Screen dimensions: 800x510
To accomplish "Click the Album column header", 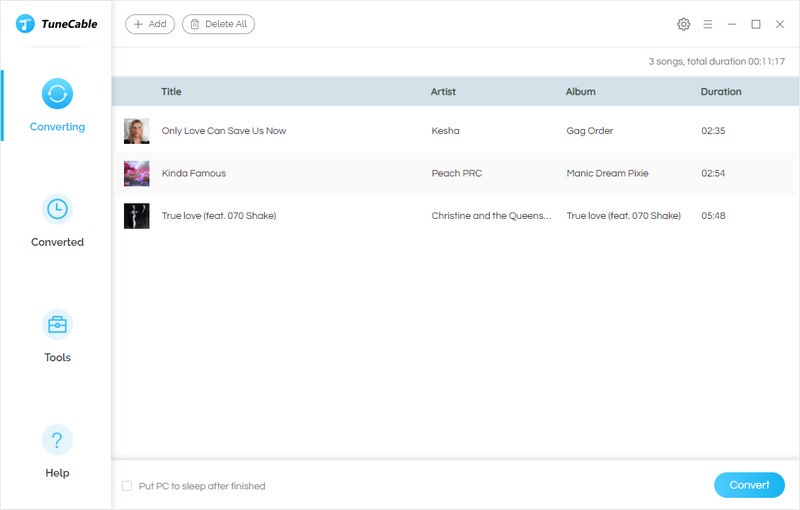I will point(581,92).
